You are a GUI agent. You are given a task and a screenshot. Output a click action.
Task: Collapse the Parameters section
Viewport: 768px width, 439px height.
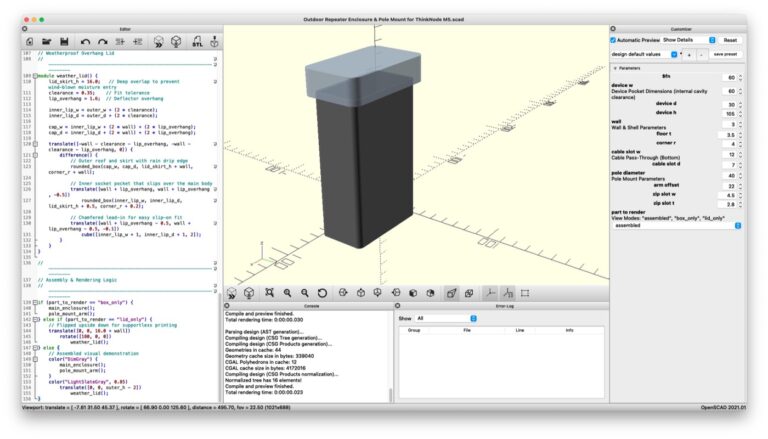pos(615,68)
